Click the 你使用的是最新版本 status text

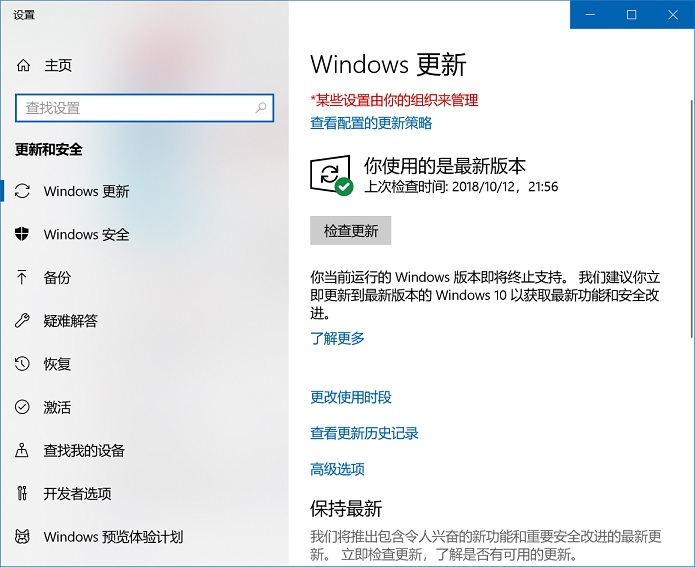tap(445, 166)
